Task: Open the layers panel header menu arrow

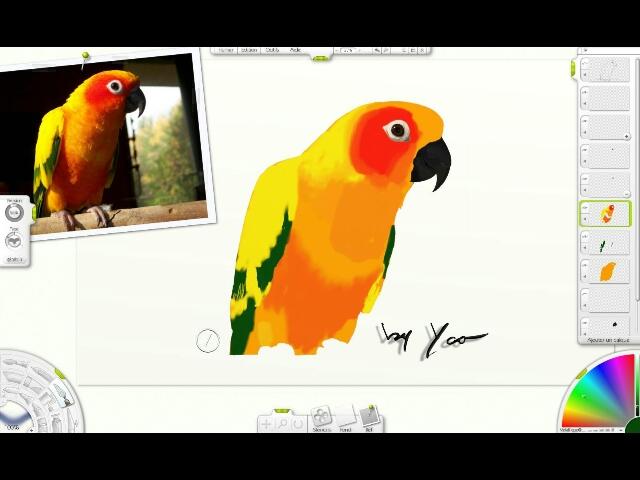Action: point(584,50)
